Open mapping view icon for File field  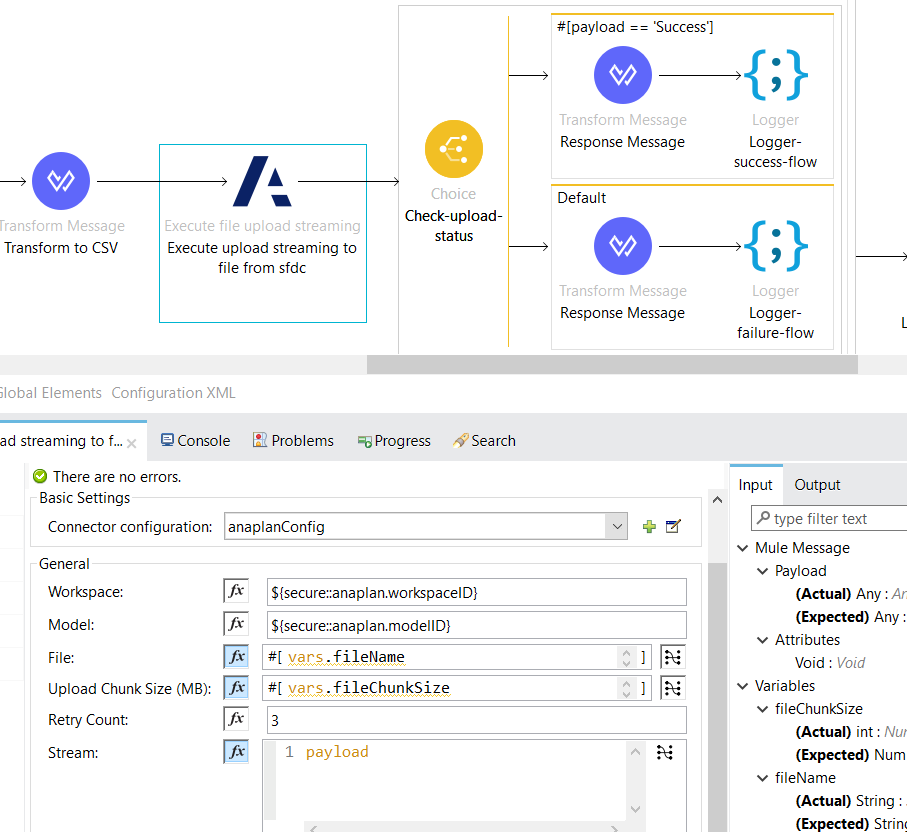point(673,657)
